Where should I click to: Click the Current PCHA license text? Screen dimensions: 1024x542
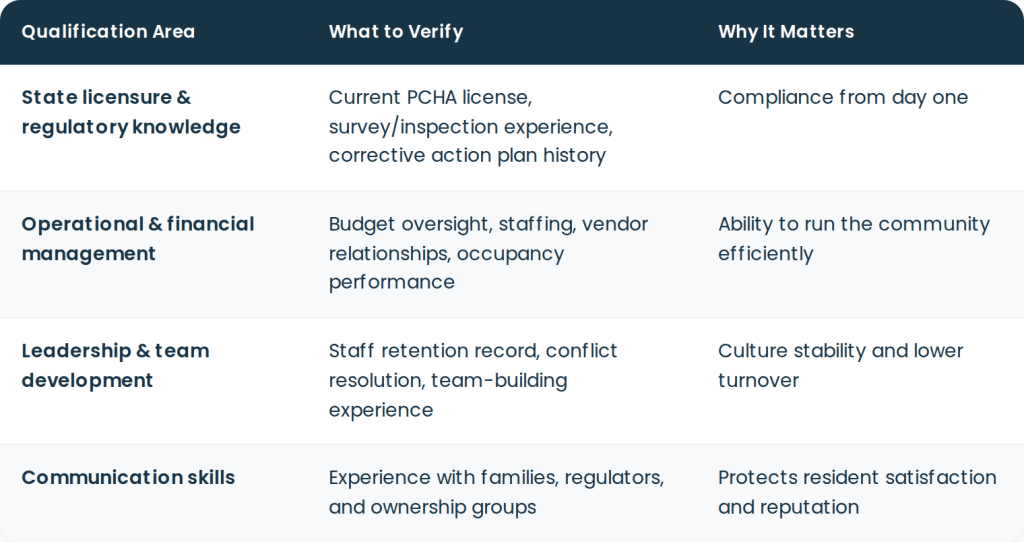coord(430,97)
